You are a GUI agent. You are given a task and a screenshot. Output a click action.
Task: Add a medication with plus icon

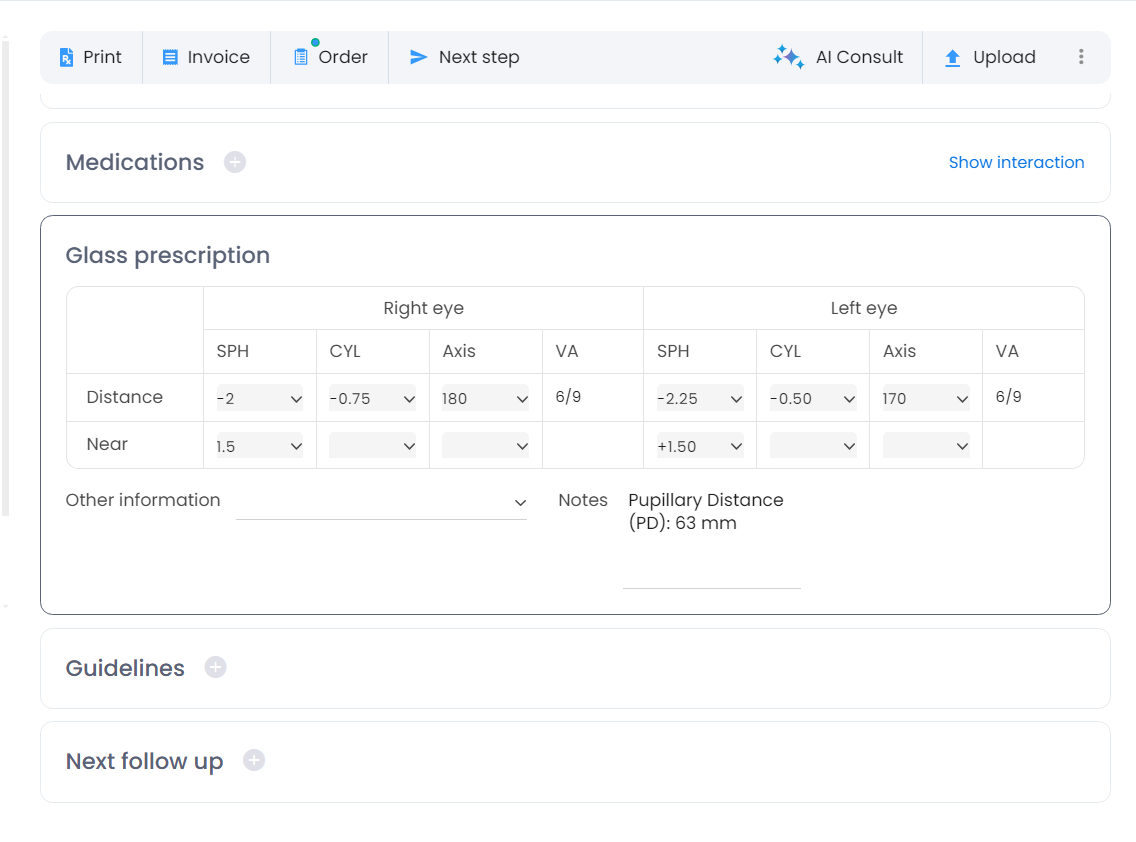(235, 162)
